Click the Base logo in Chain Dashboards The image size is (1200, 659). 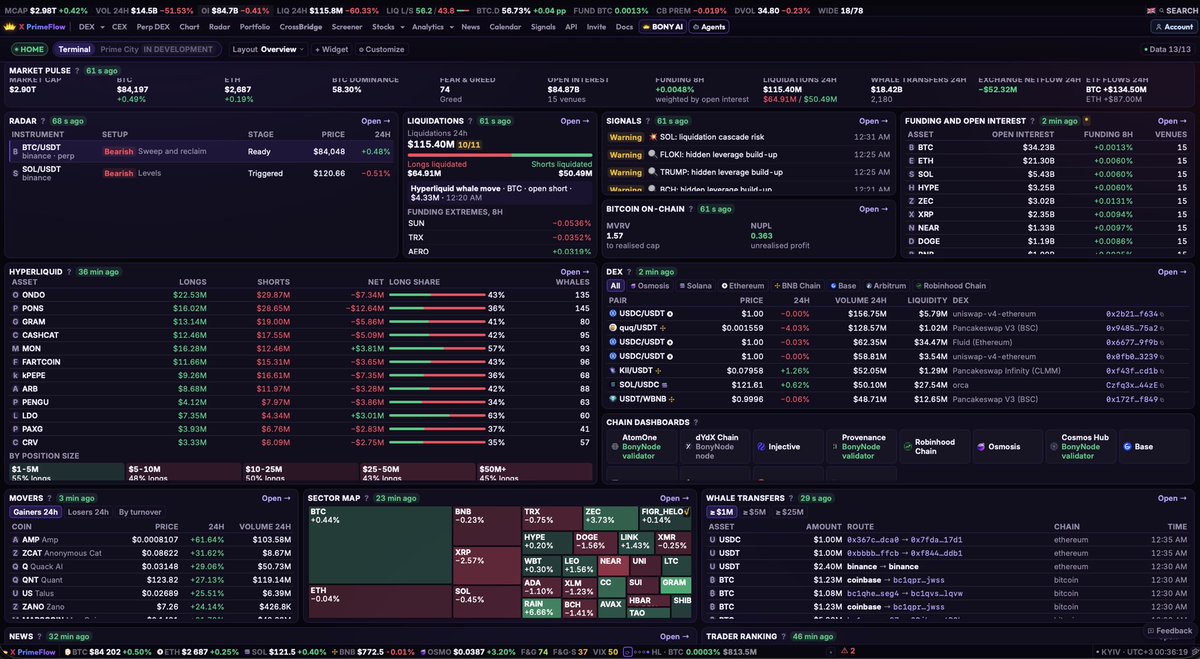[1127, 447]
